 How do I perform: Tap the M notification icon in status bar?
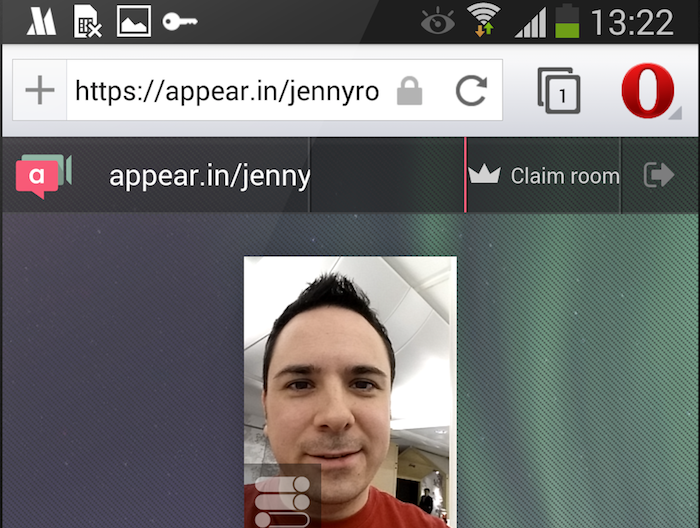pos(40,21)
